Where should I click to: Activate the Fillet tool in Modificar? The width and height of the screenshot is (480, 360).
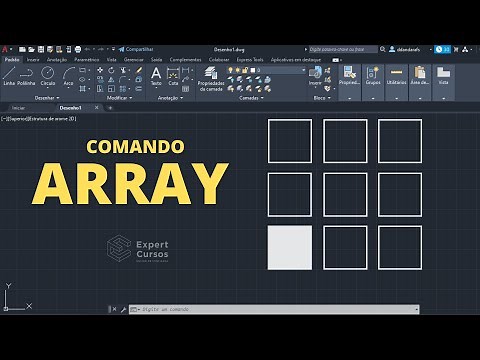123,80
